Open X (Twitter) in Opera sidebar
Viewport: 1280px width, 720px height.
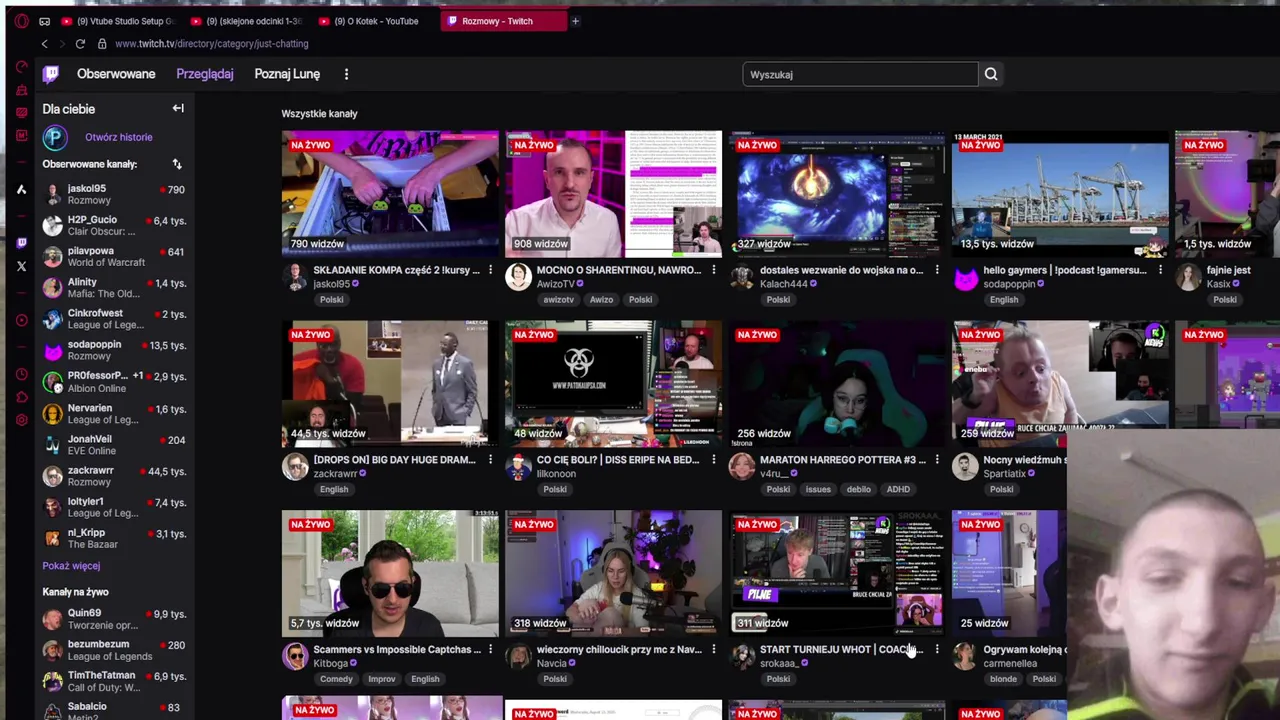point(22,266)
